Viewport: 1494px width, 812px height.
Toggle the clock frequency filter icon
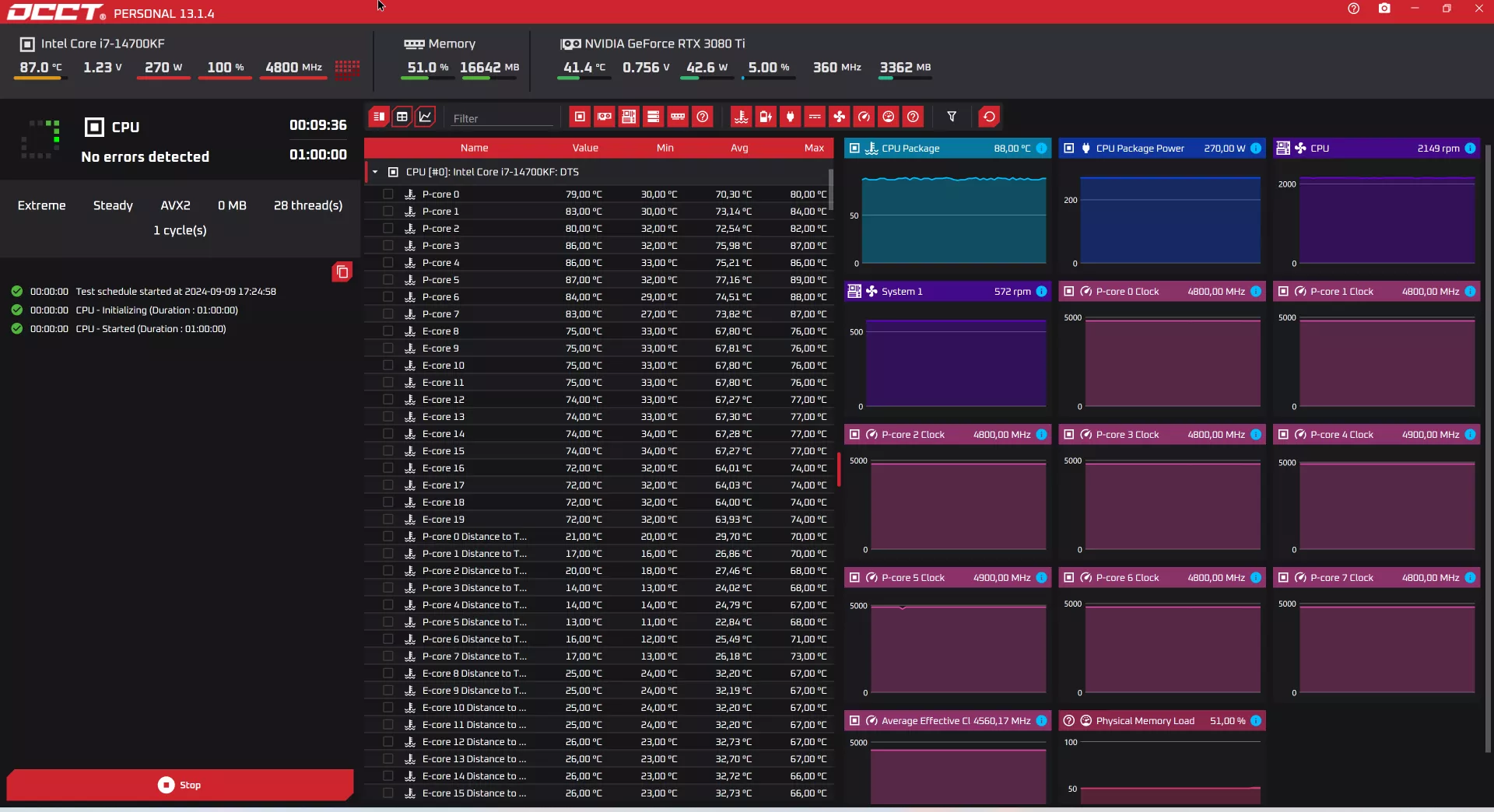pos(864,117)
